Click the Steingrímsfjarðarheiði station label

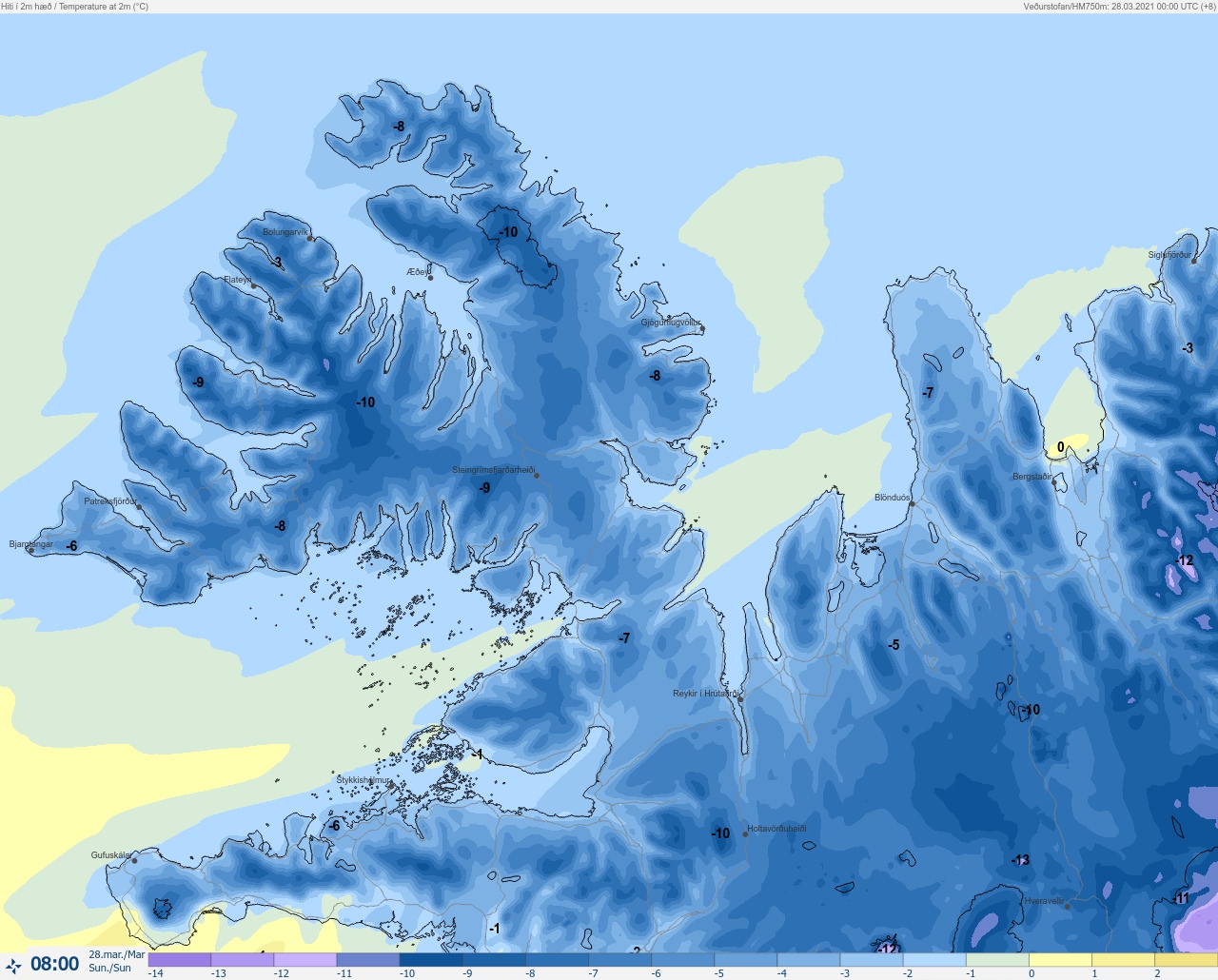[493, 470]
